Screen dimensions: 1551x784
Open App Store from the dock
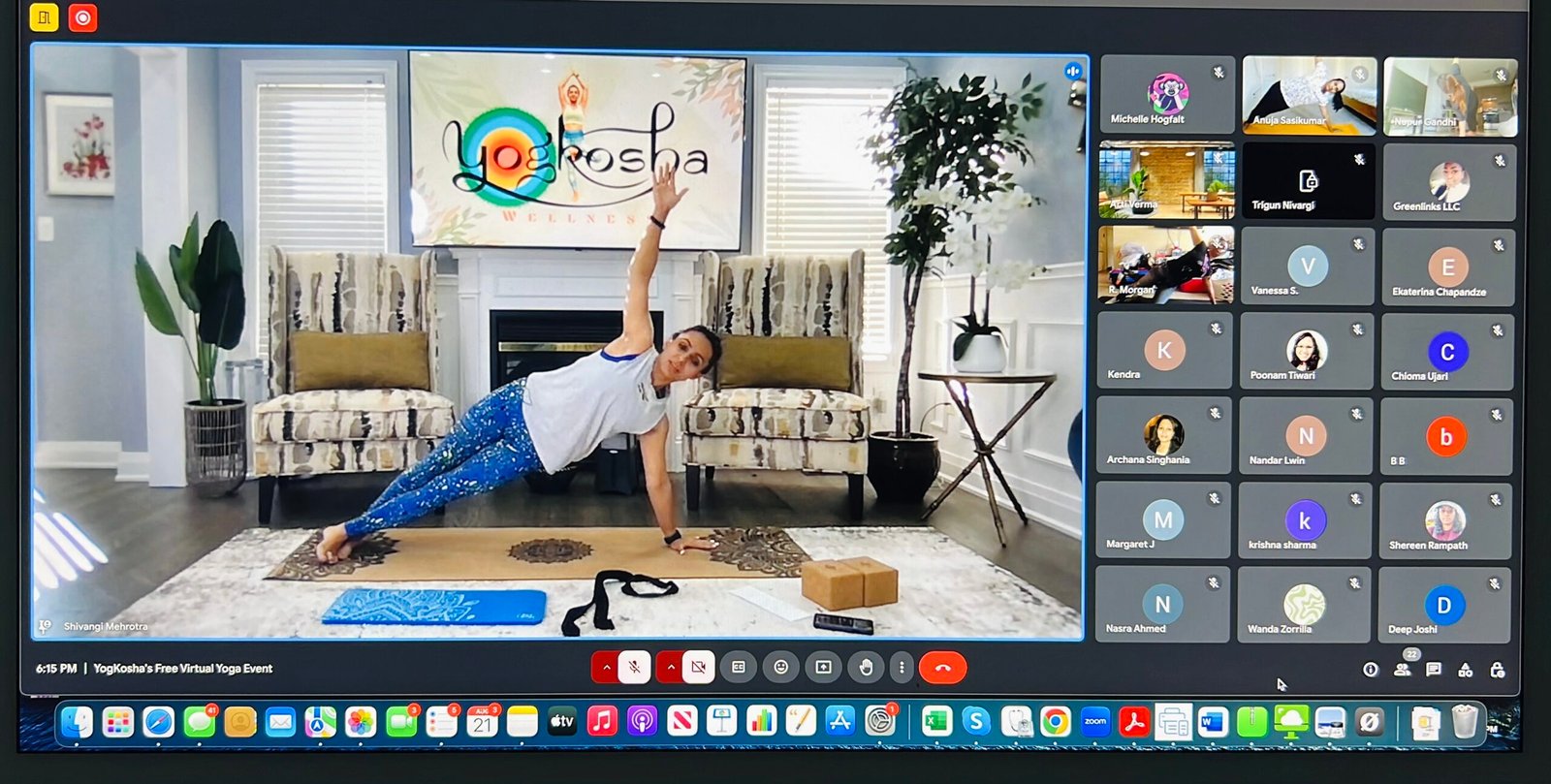839,722
